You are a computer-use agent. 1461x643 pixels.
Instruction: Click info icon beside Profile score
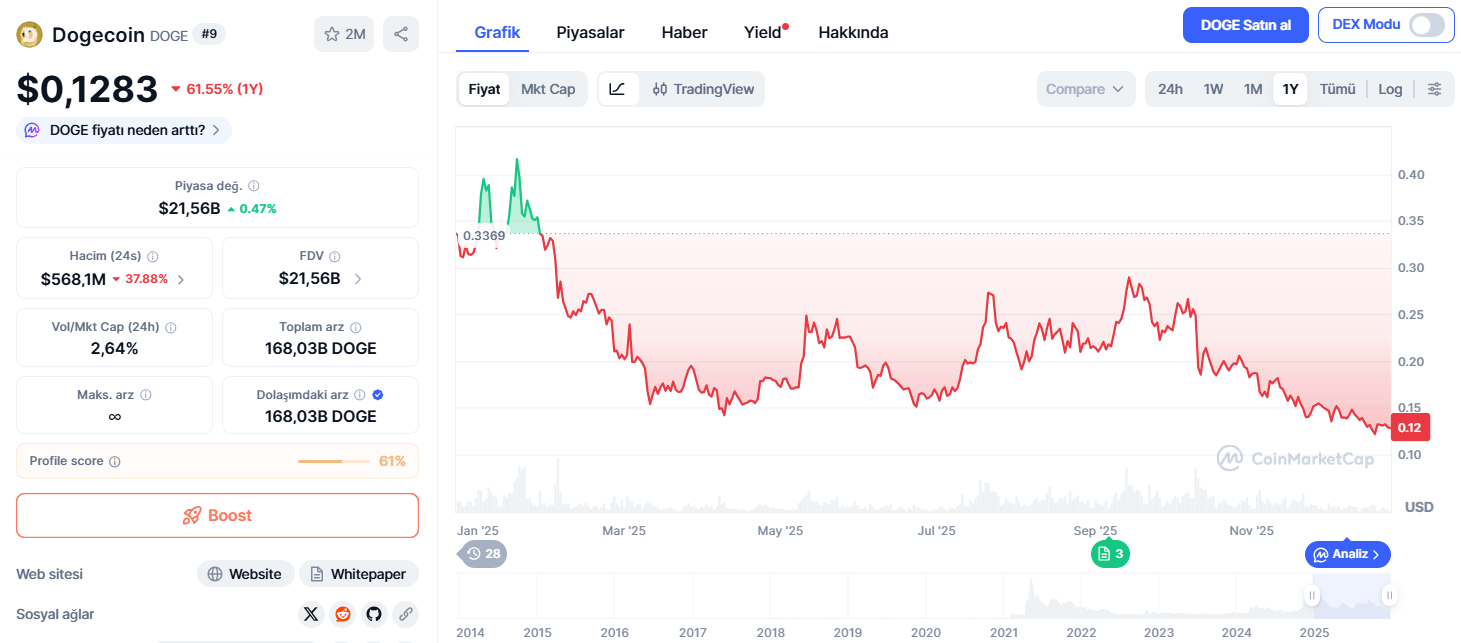coord(114,461)
